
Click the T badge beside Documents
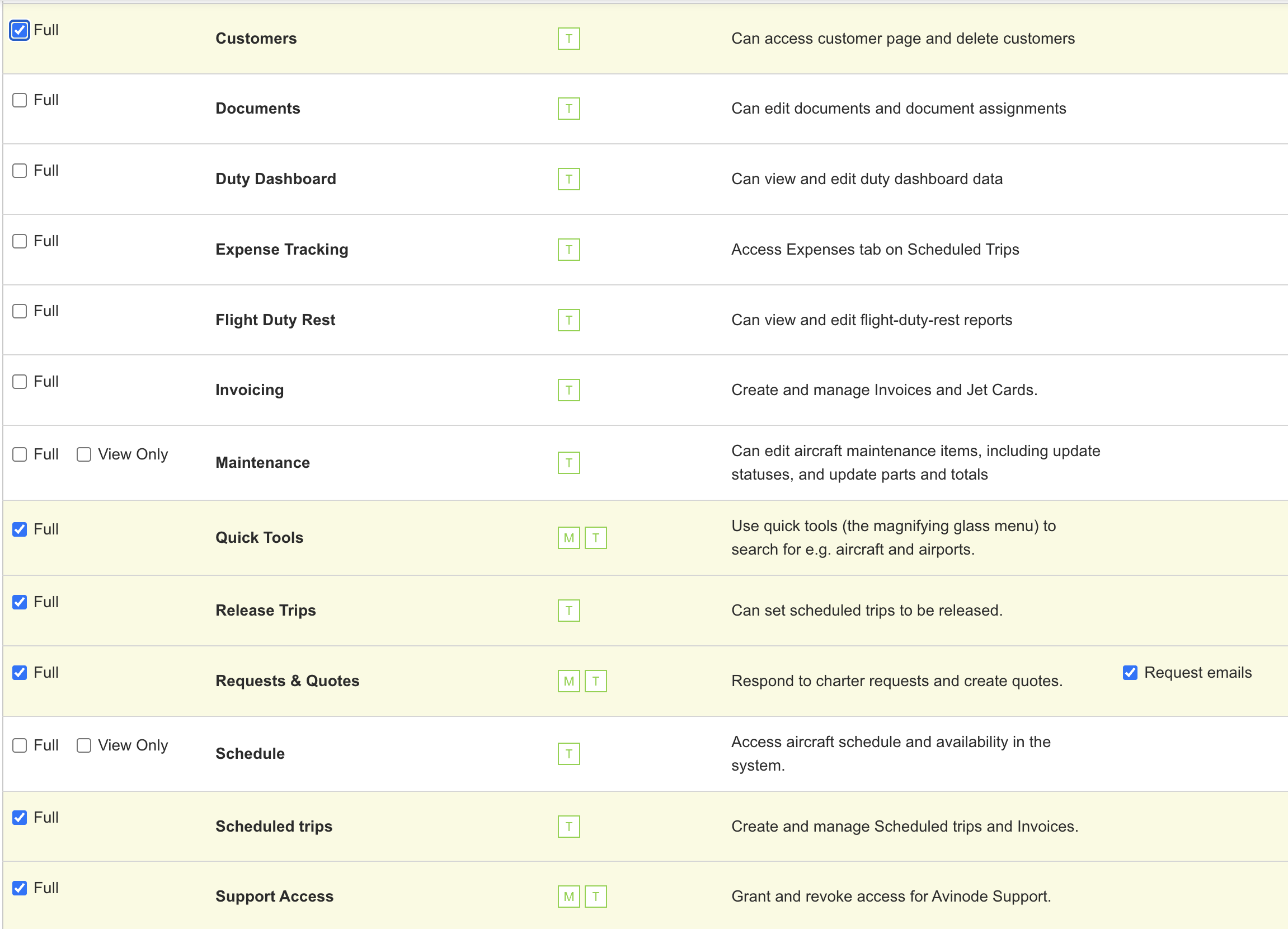point(568,109)
